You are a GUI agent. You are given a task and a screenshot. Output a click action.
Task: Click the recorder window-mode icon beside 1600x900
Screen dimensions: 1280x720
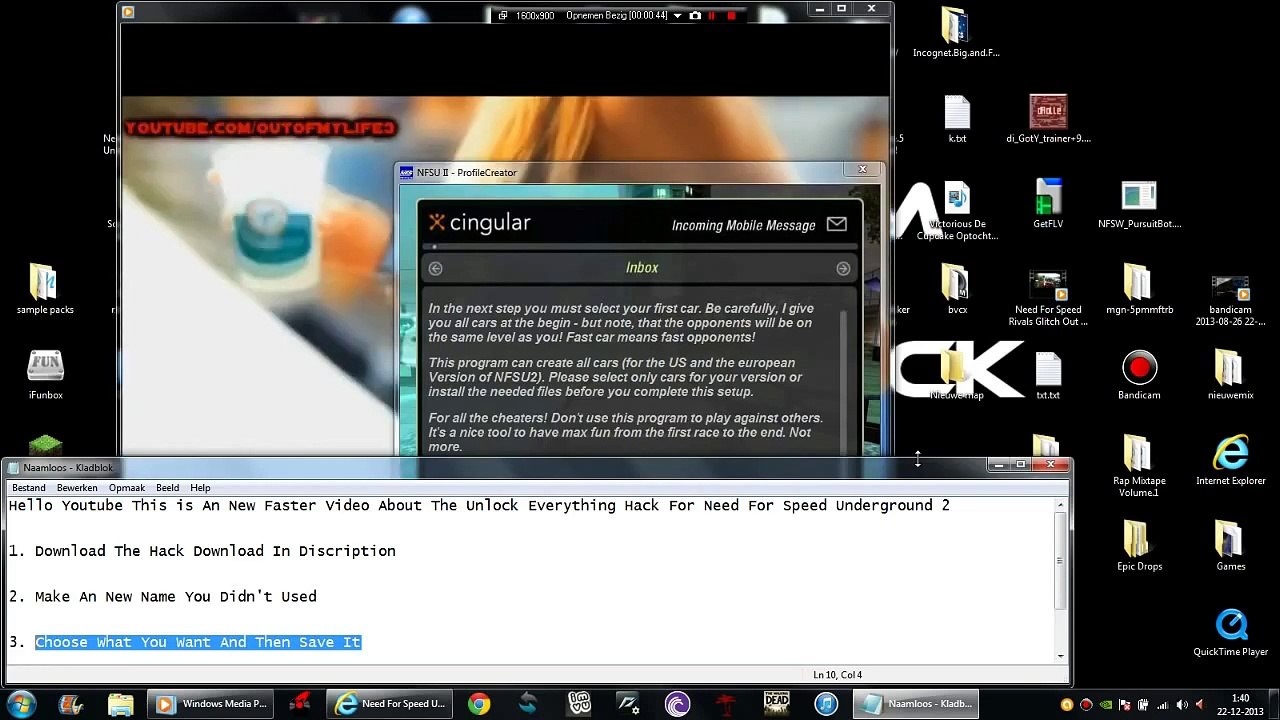point(503,16)
